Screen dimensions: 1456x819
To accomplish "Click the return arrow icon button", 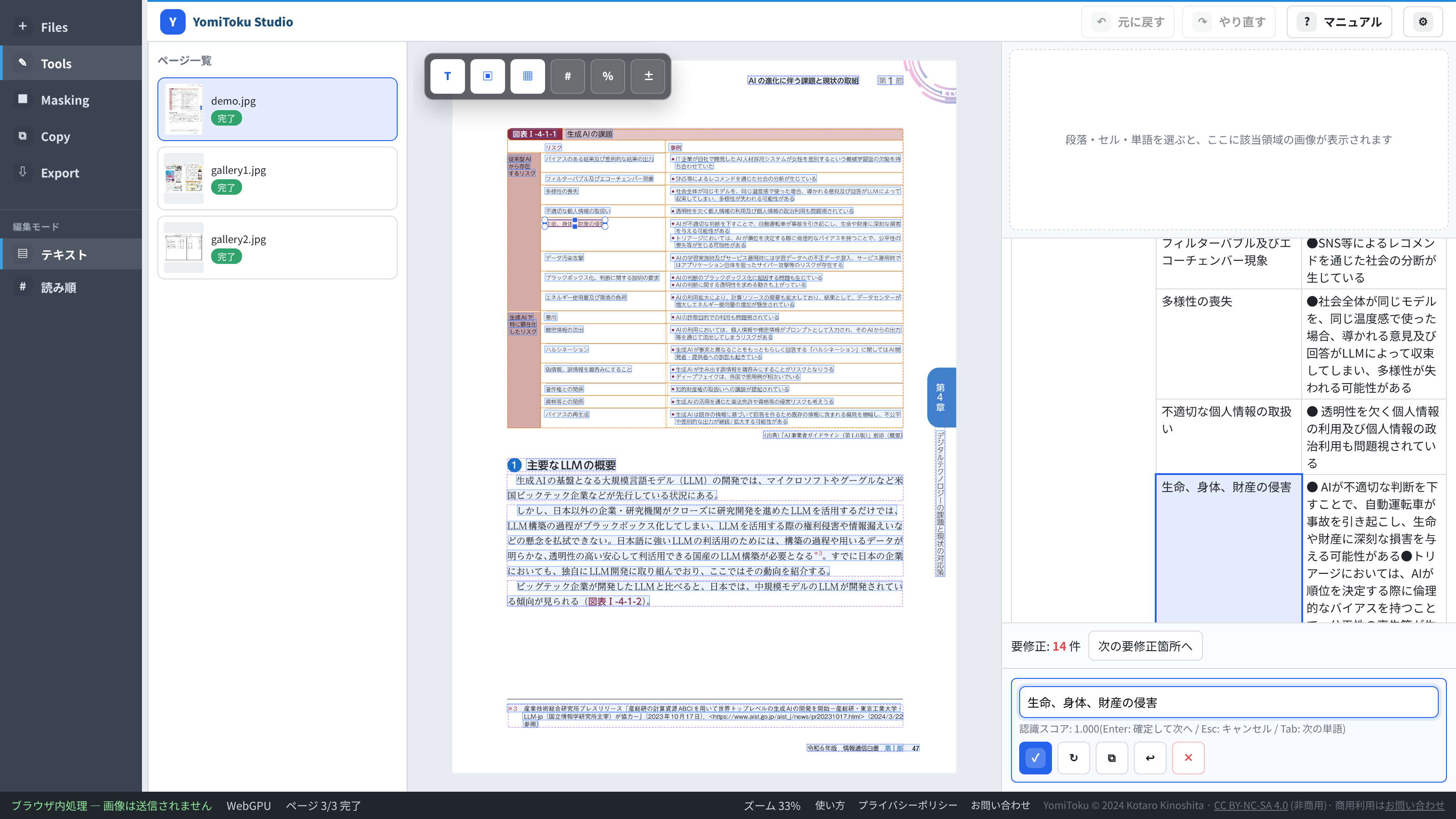I will pos(1150,758).
